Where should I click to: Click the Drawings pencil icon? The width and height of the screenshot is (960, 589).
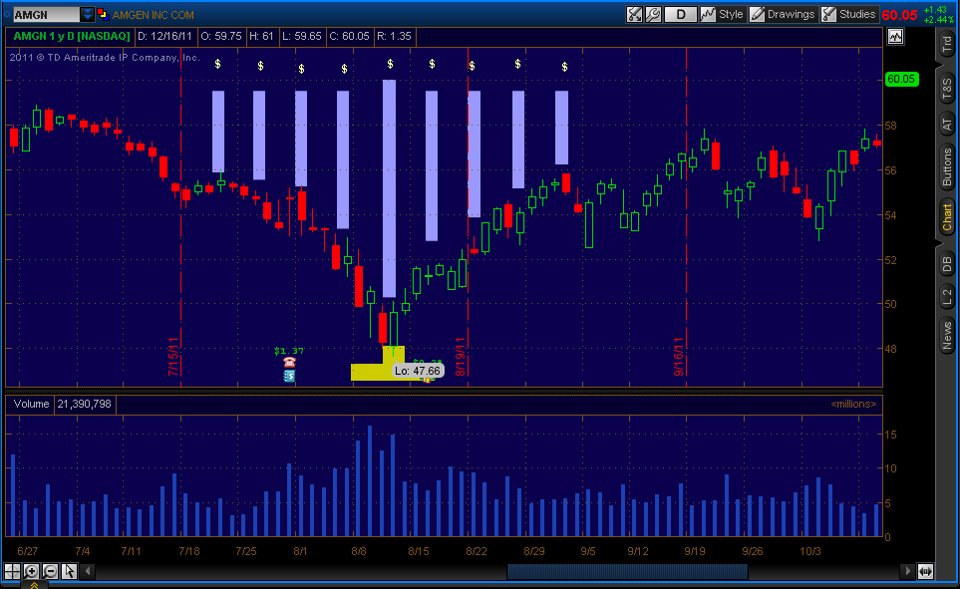[x=757, y=14]
